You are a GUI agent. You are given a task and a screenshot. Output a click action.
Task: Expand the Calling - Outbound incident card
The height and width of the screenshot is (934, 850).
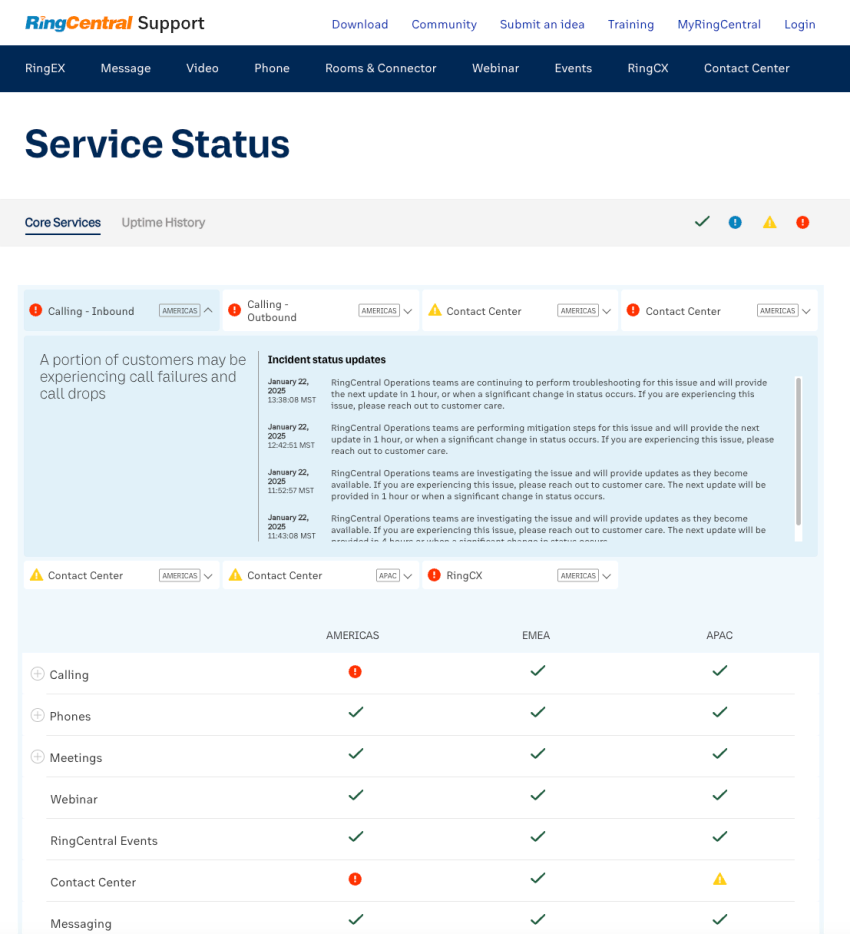pos(407,311)
